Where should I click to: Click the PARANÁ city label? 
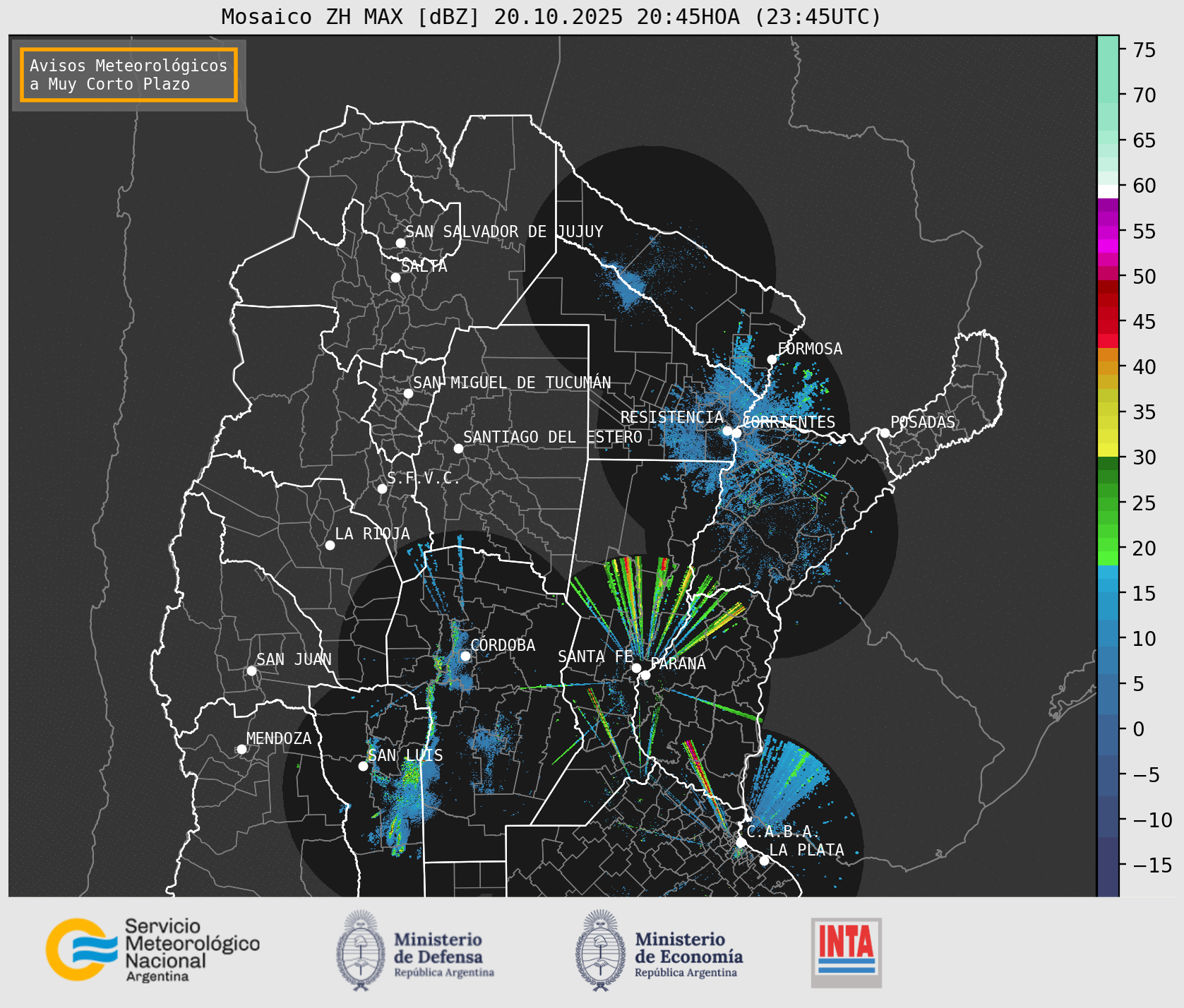tap(678, 664)
